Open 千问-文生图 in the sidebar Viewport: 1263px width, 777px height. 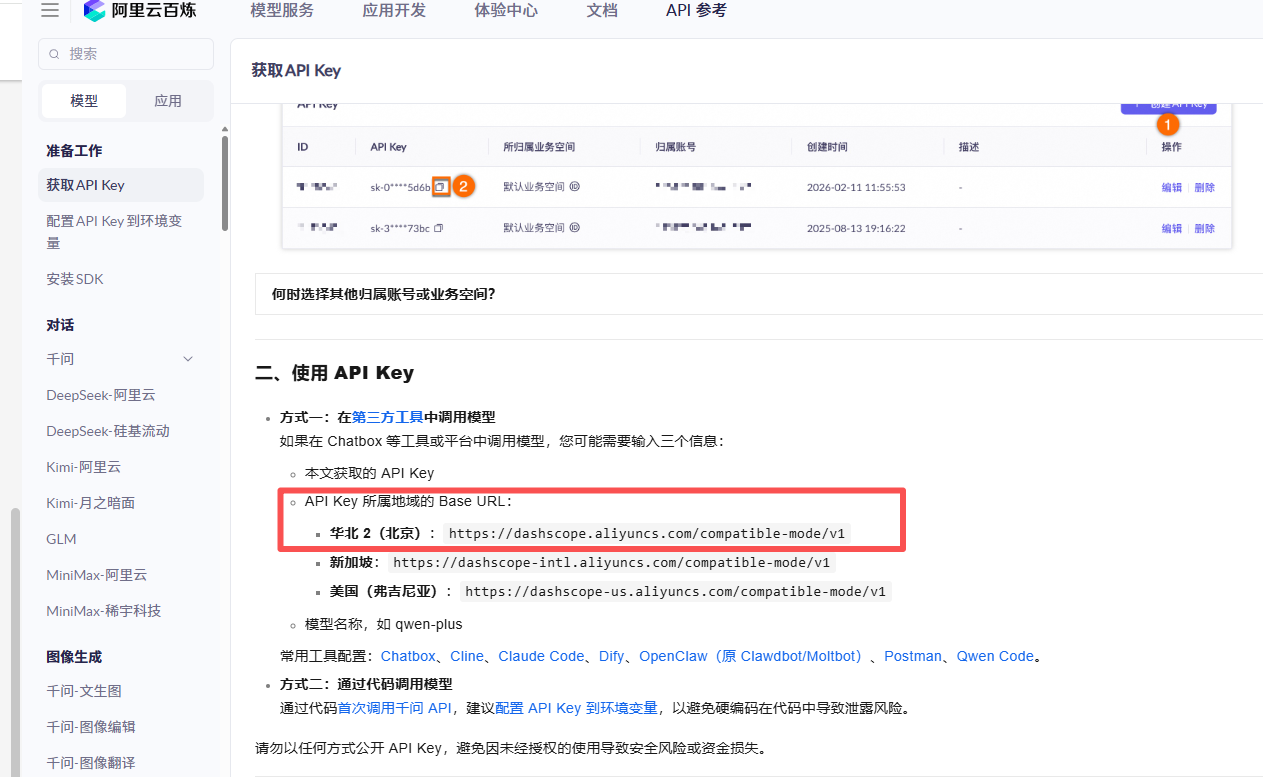(84, 691)
